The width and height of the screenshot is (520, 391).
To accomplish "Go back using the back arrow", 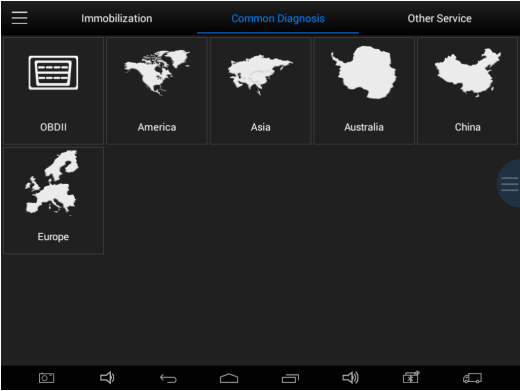I will coord(168,378).
